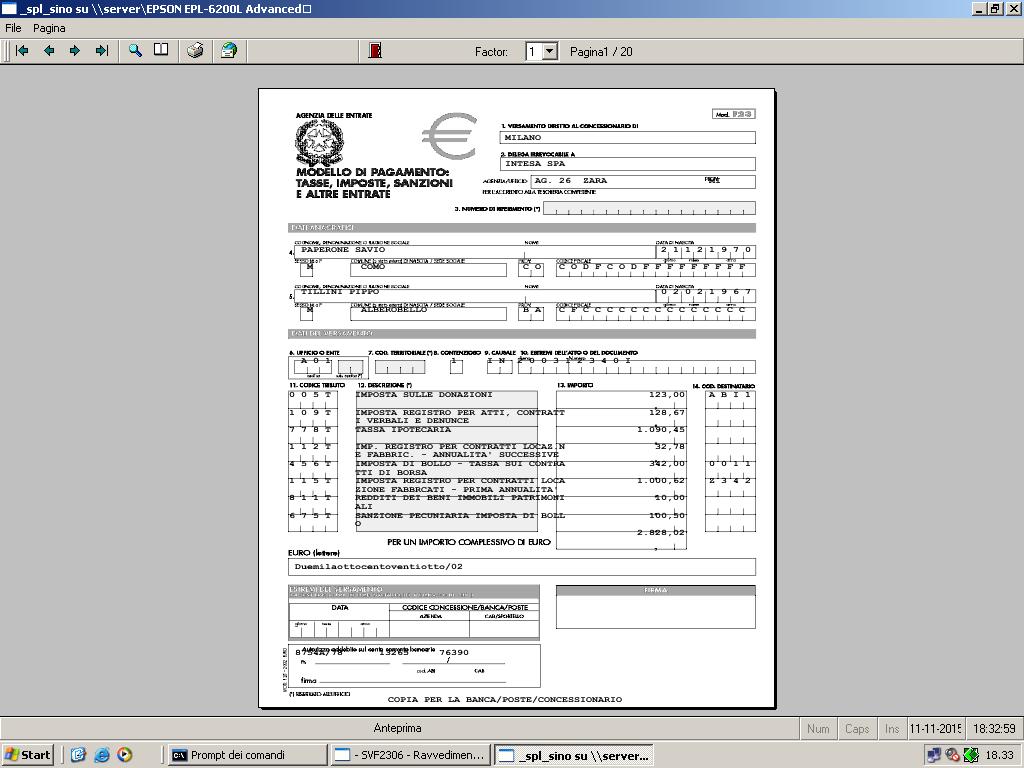1024x768 pixels.
Task: Click the birthplace COMO
Action: coord(373,266)
